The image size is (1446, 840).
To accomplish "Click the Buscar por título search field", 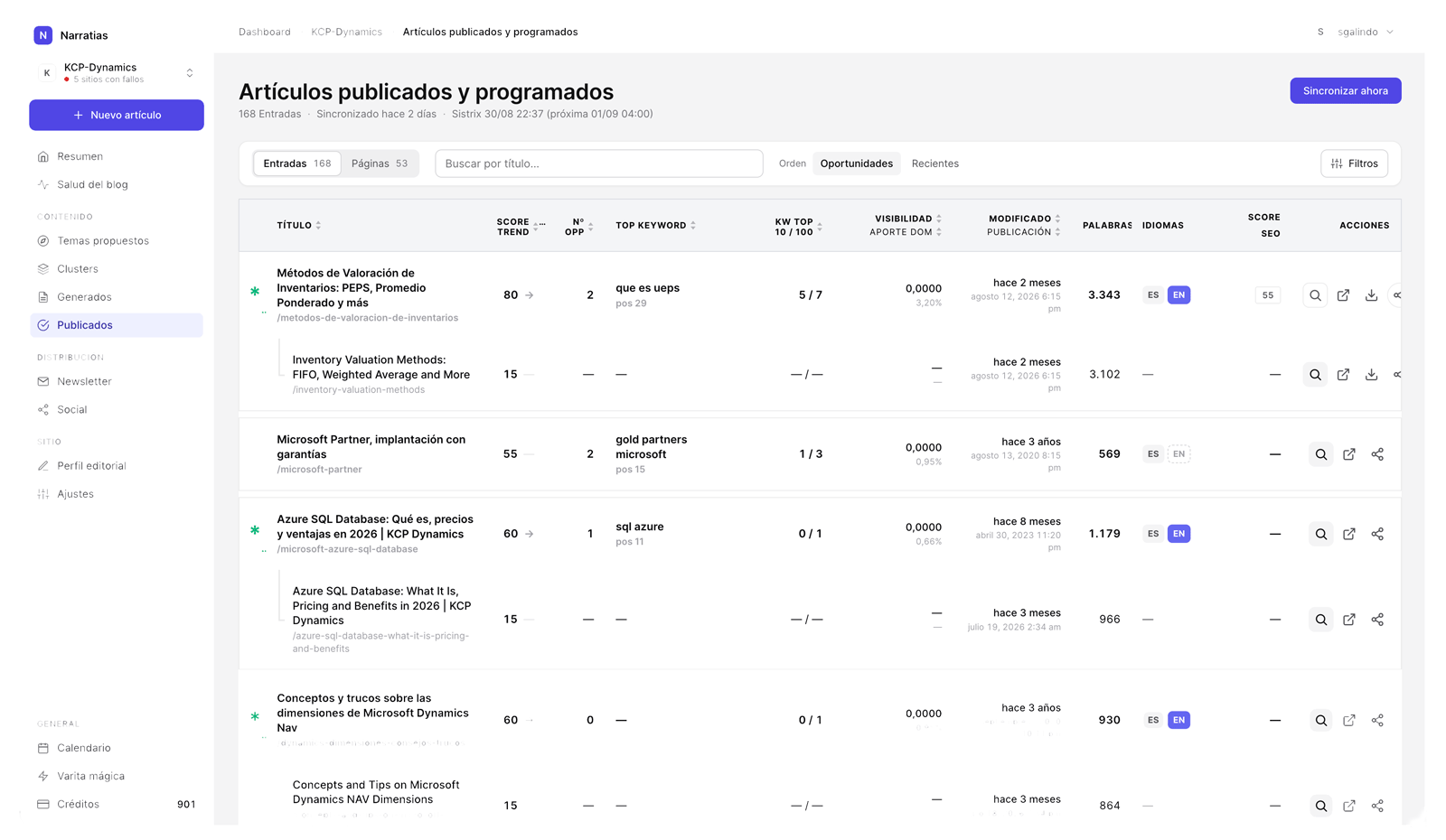I will pyautogui.click(x=599, y=163).
